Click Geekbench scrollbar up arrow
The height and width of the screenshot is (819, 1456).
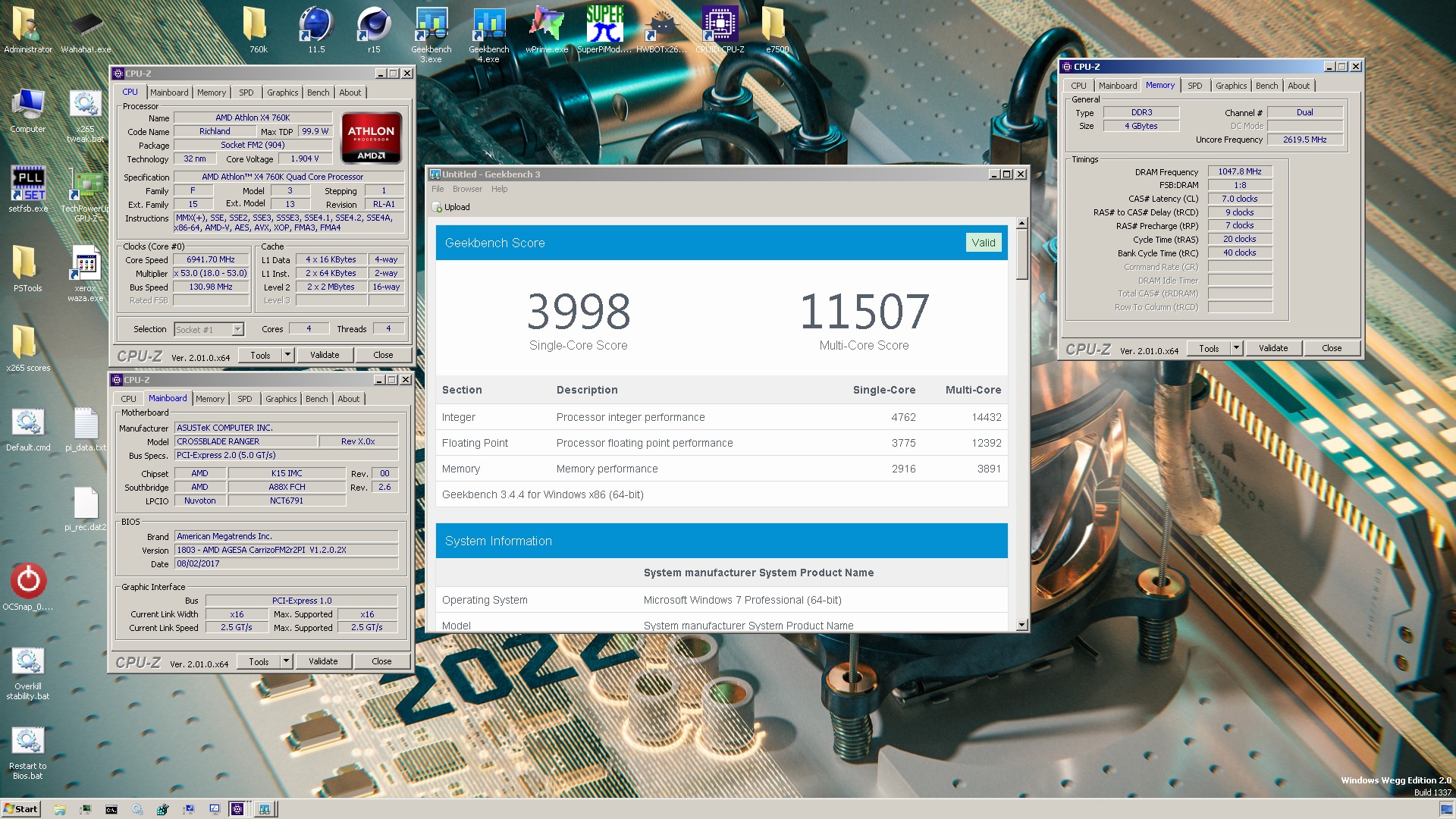1021,224
